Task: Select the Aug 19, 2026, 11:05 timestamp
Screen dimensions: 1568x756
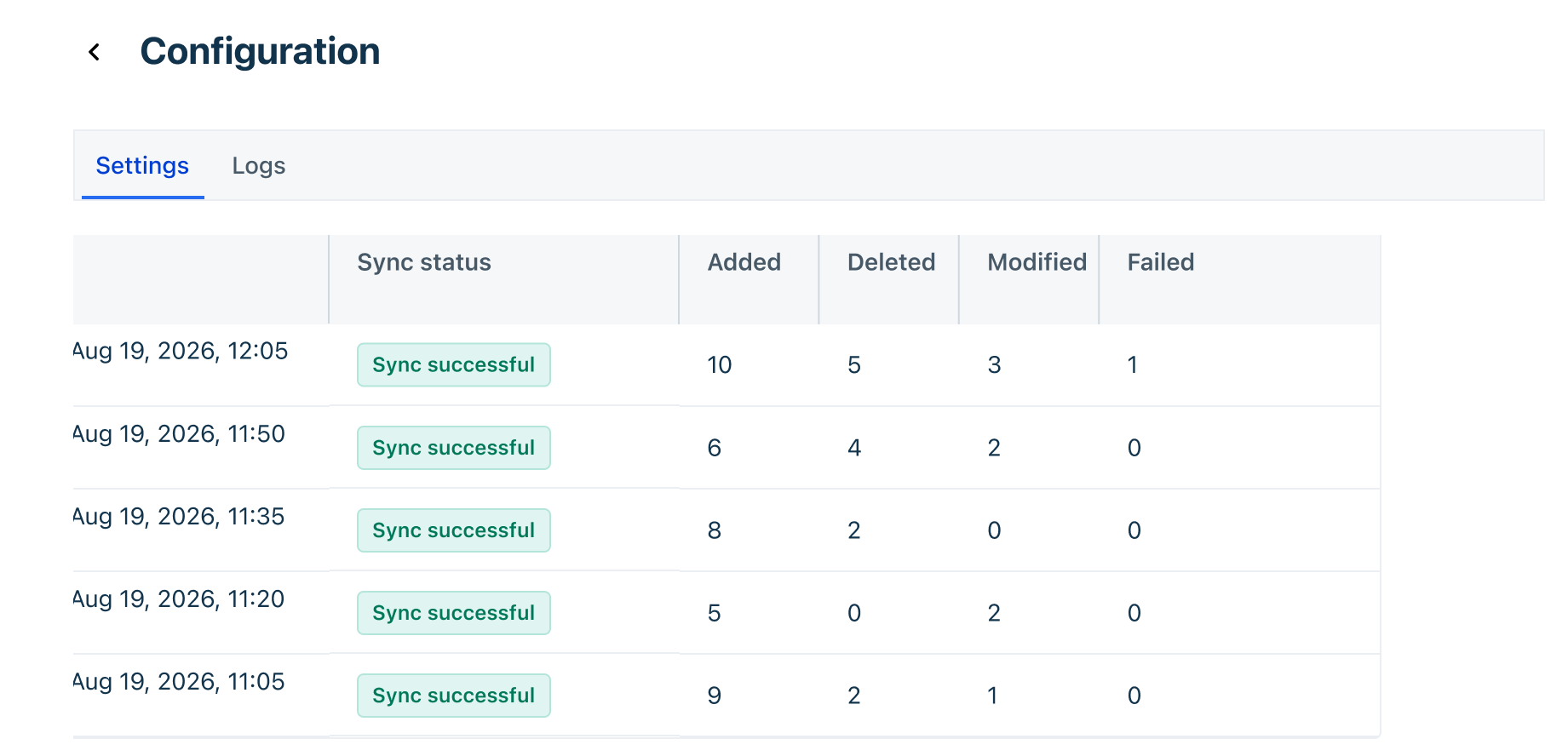Action: click(x=180, y=681)
